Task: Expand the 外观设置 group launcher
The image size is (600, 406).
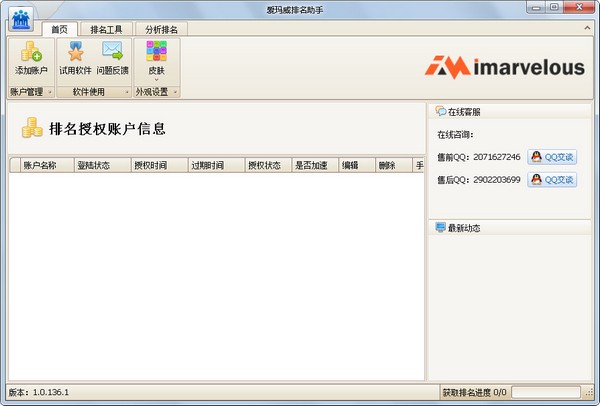Action: click(175, 92)
